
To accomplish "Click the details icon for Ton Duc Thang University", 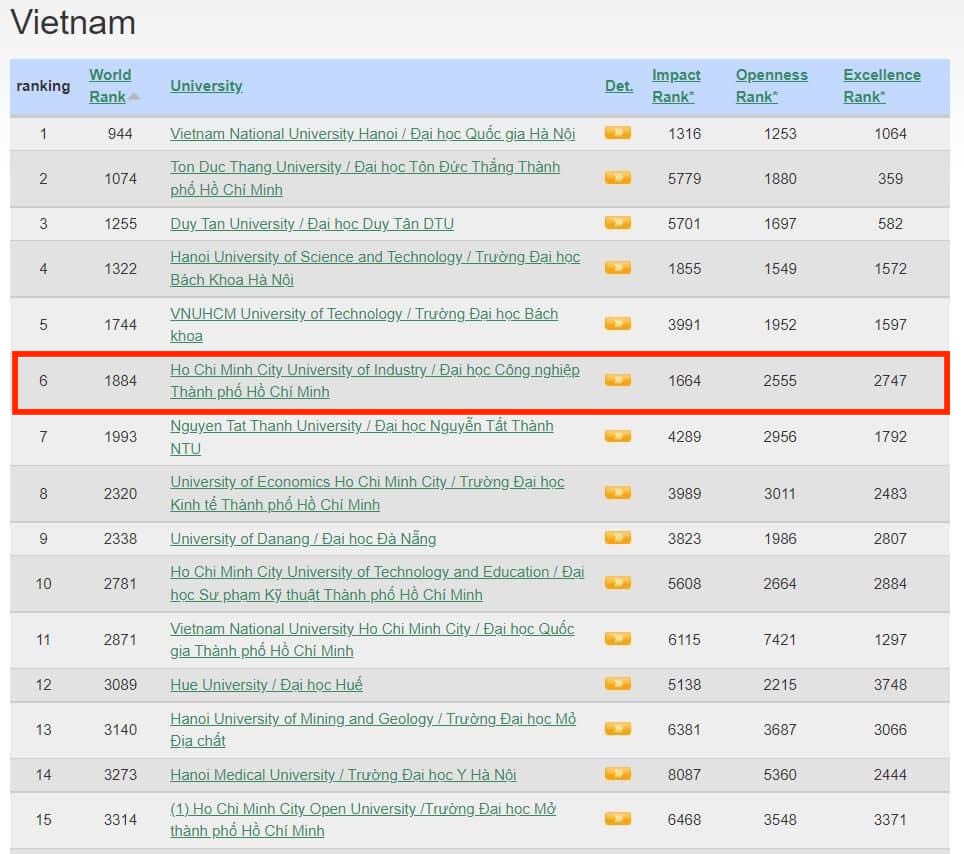I will tap(617, 178).
